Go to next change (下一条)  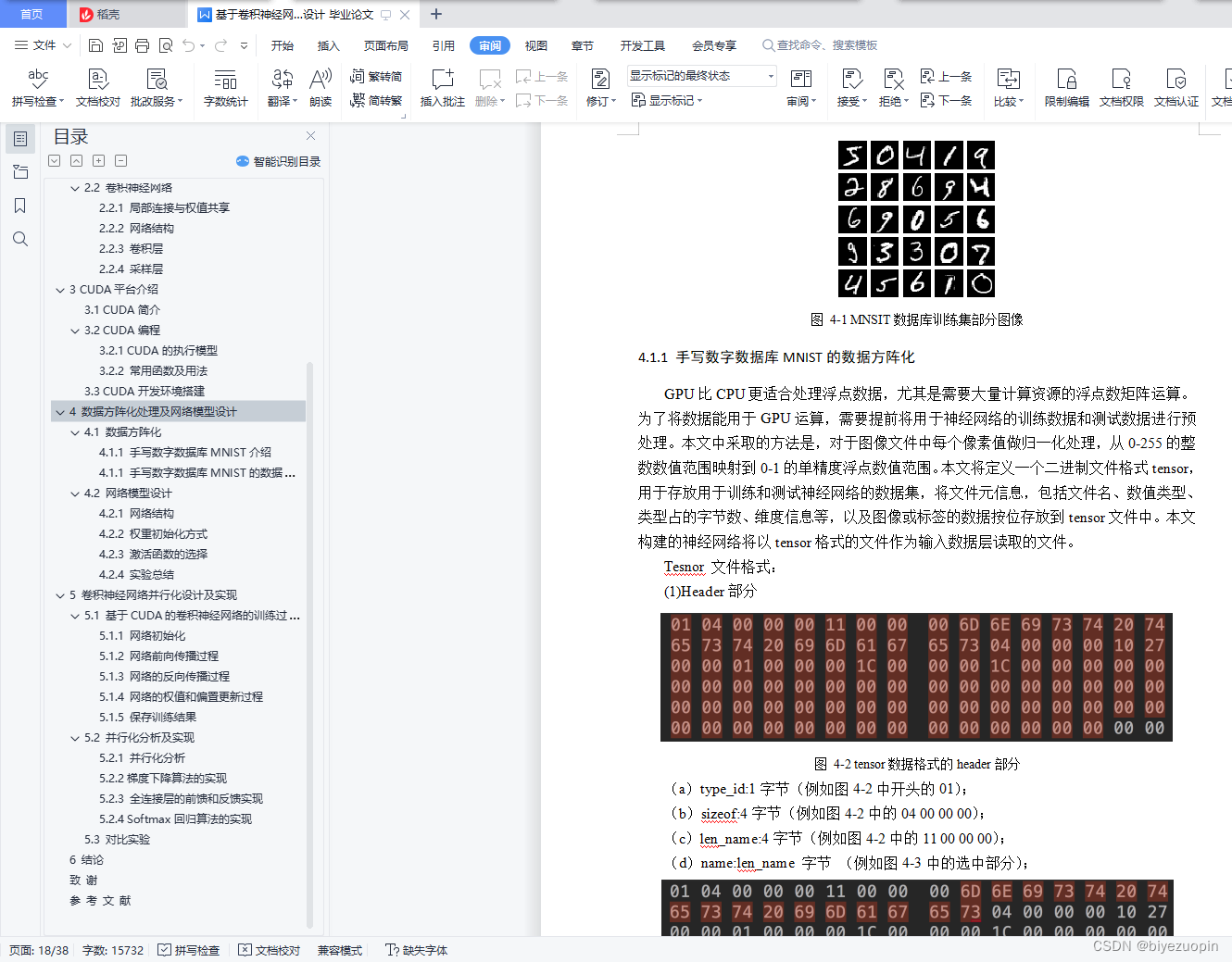946,100
